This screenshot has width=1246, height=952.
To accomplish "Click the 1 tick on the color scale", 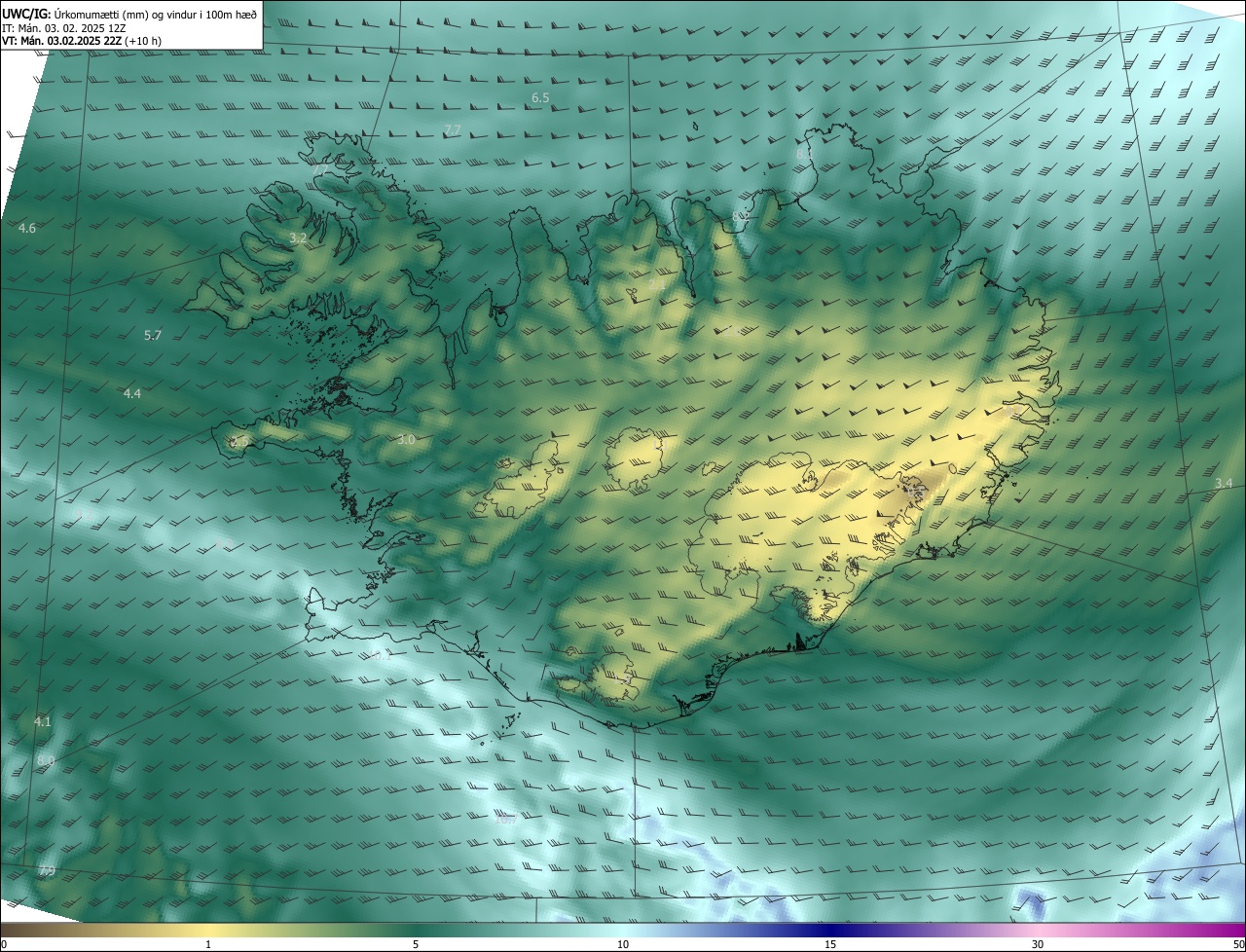I will 208,944.
